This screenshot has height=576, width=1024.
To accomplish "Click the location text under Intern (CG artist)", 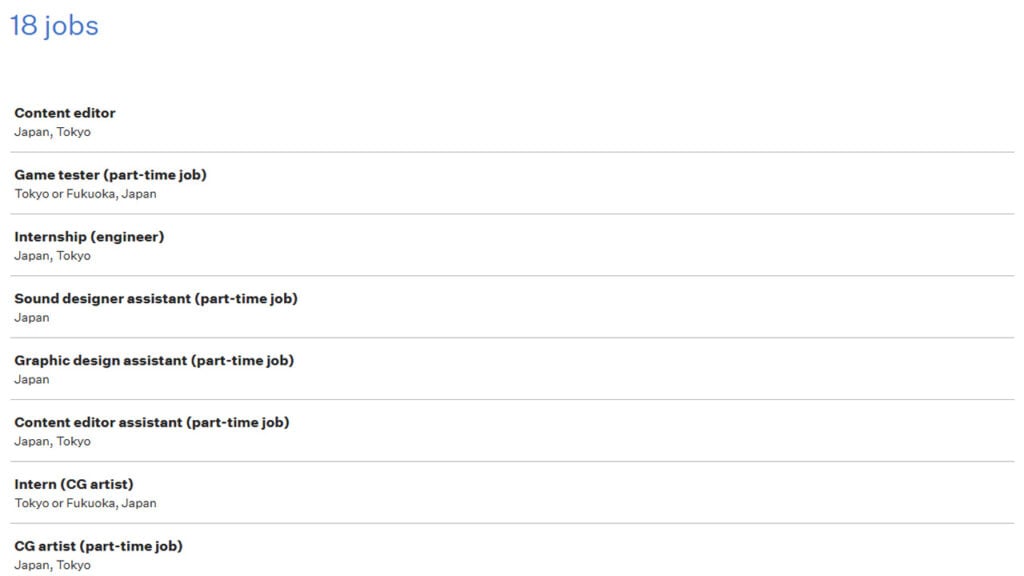I will [x=85, y=504].
